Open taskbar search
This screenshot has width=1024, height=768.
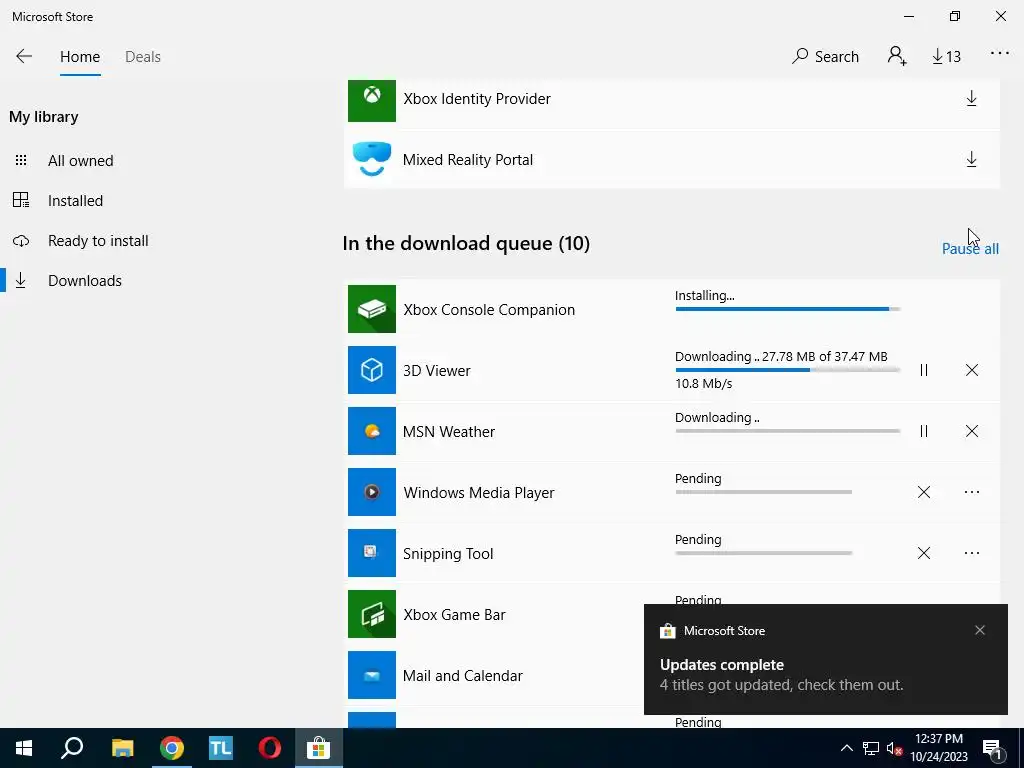pos(72,748)
